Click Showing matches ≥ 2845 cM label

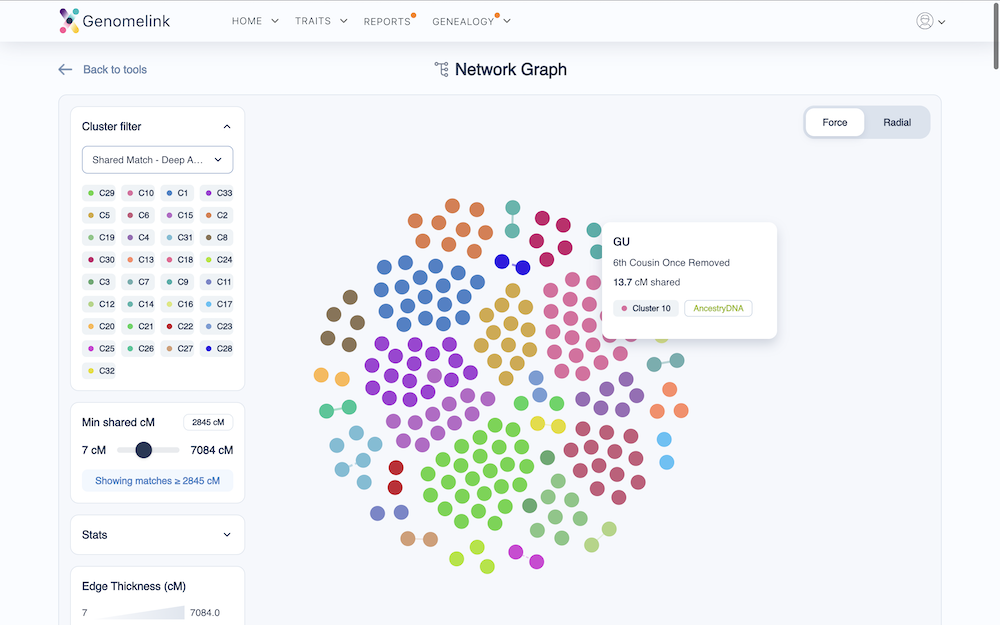(x=158, y=481)
